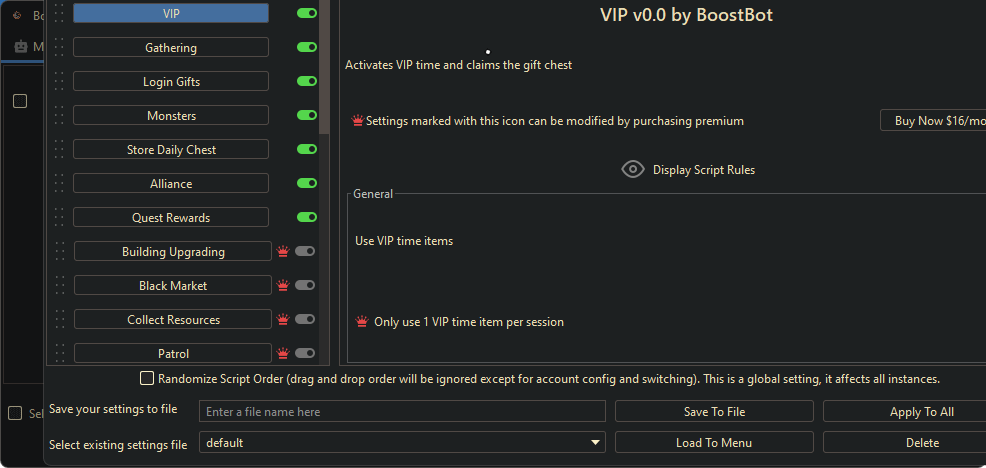
Task: Turn off the Monsters script toggle
Action: coord(306,115)
